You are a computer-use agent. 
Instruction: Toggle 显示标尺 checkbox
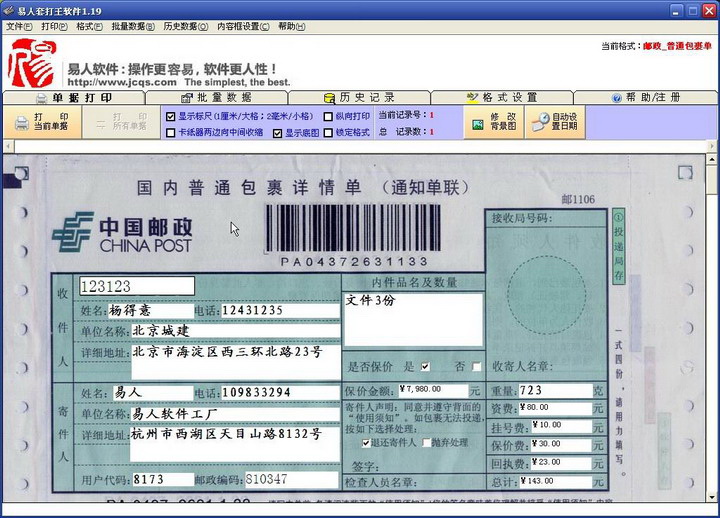point(170,117)
